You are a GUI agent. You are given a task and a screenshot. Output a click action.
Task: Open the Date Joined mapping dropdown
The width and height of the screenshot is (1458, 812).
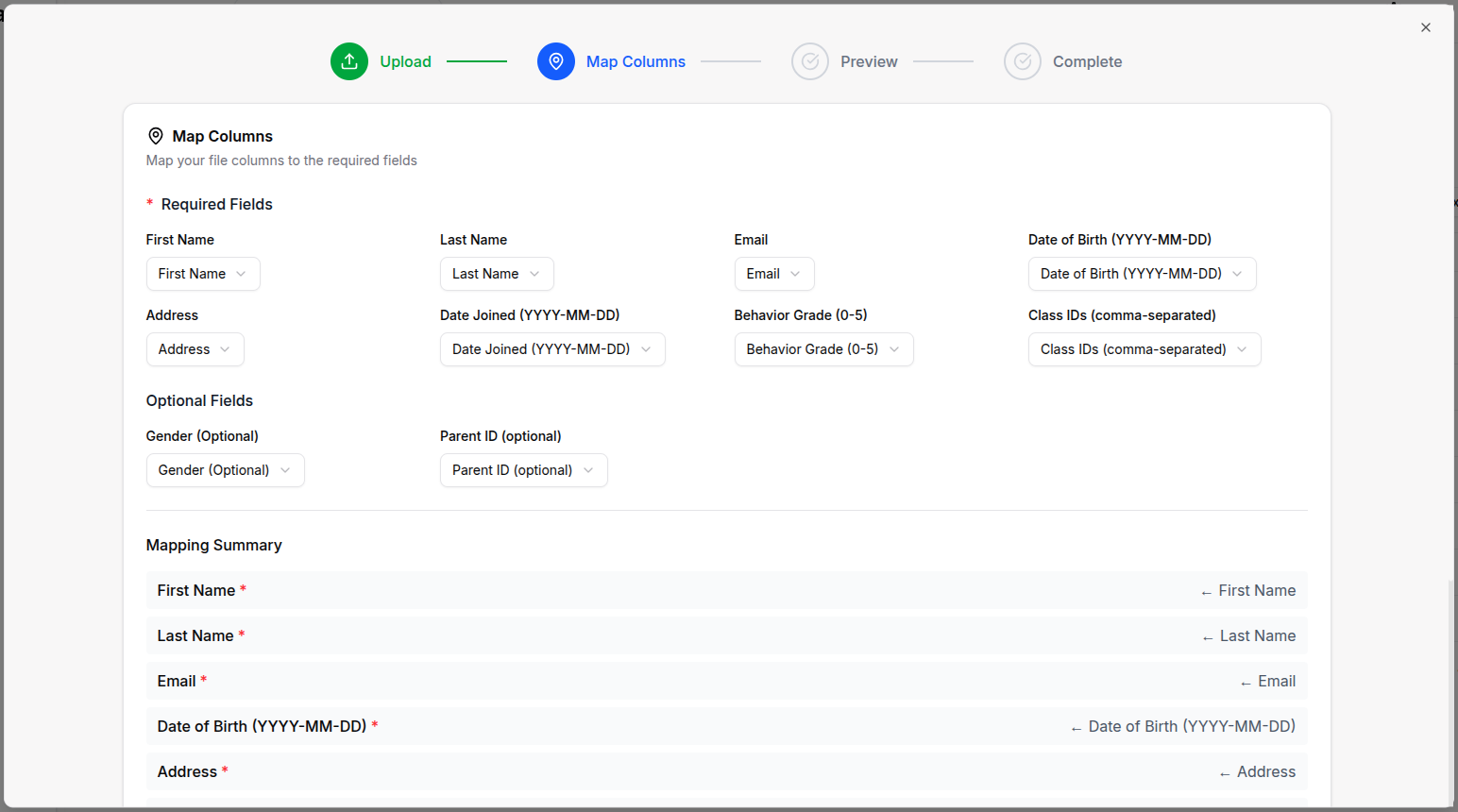[x=552, y=348]
